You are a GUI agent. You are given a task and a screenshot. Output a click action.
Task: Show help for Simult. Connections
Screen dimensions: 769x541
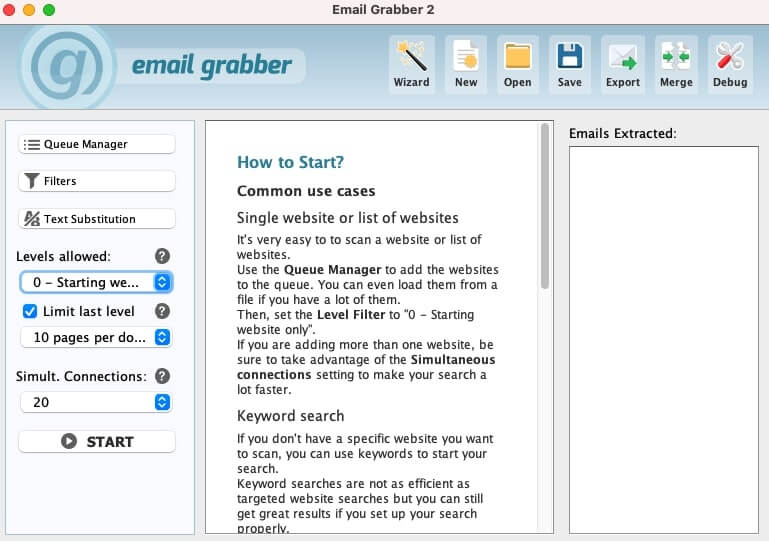point(162,376)
